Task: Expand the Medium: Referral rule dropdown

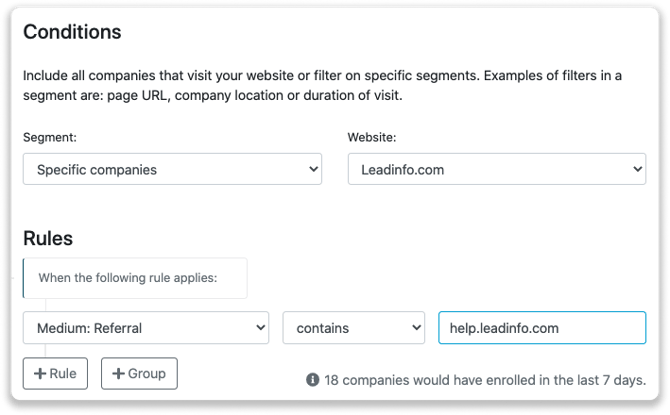Action: click(x=146, y=327)
